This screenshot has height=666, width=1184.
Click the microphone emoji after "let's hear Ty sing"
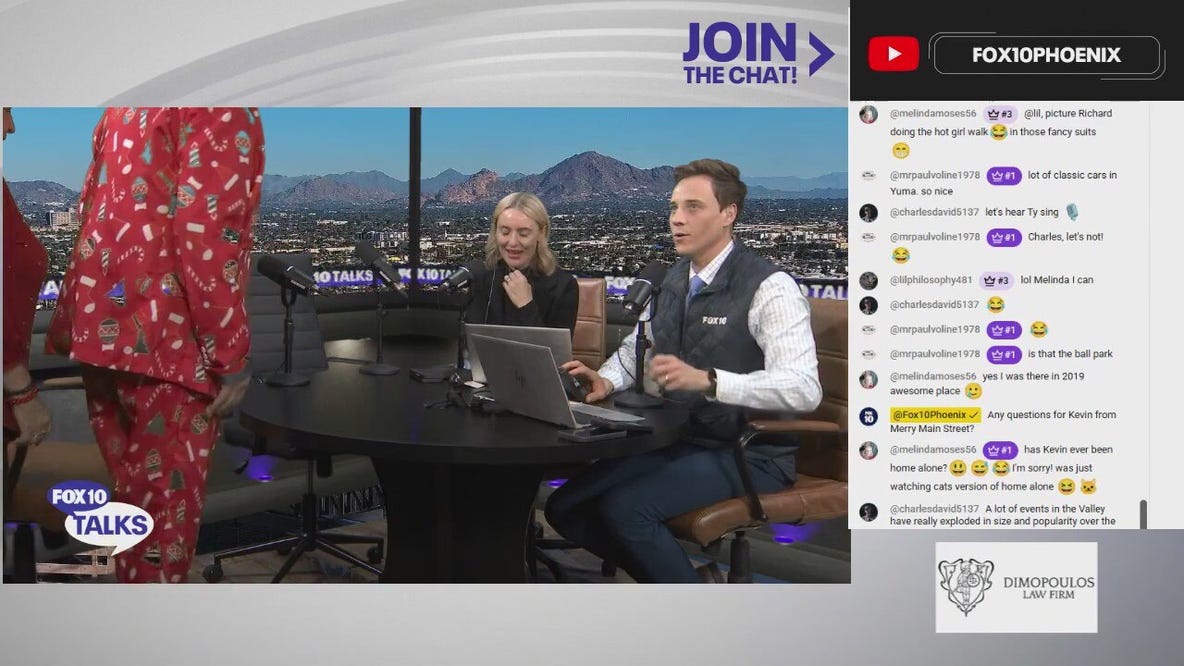[x=1072, y=212]
